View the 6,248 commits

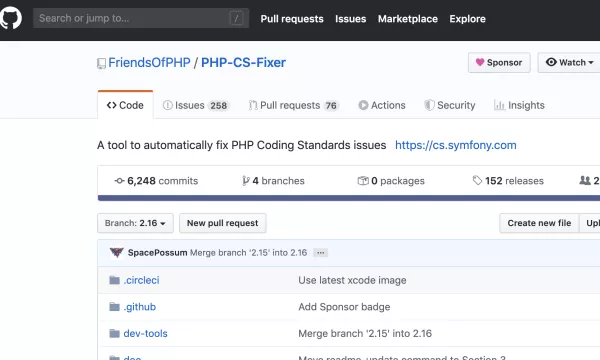pyautogui.click(x=156, y=181)
